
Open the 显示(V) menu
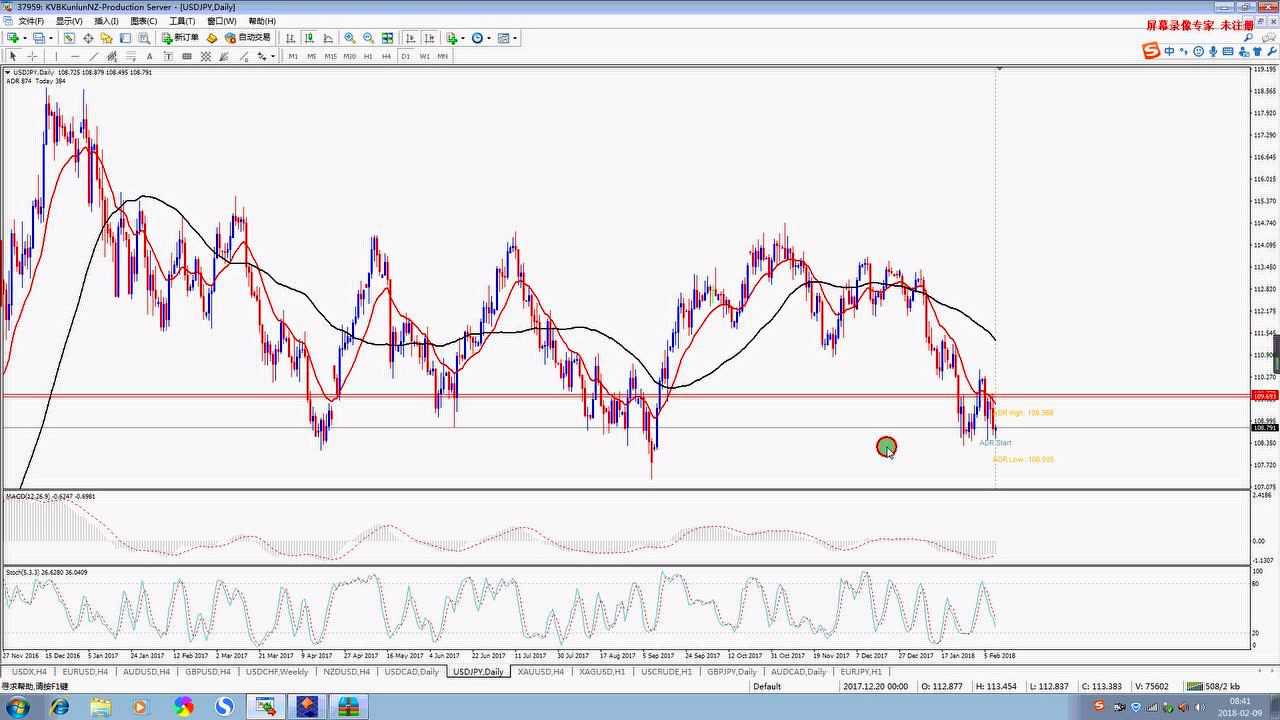[70, 21]
